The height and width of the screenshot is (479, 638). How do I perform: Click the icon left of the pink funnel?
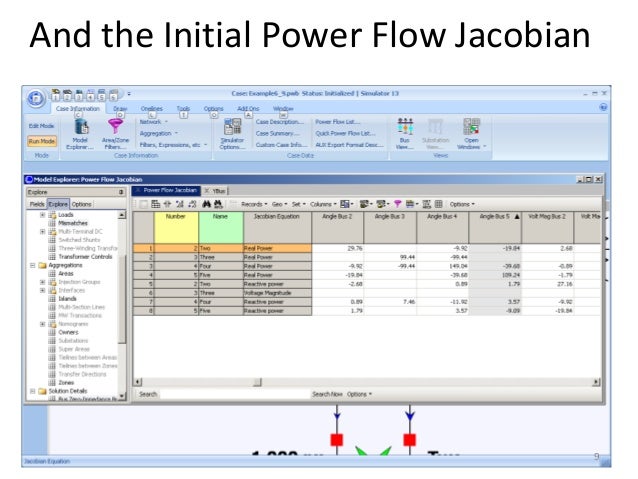pyautogui.click(x=382, y=204)
